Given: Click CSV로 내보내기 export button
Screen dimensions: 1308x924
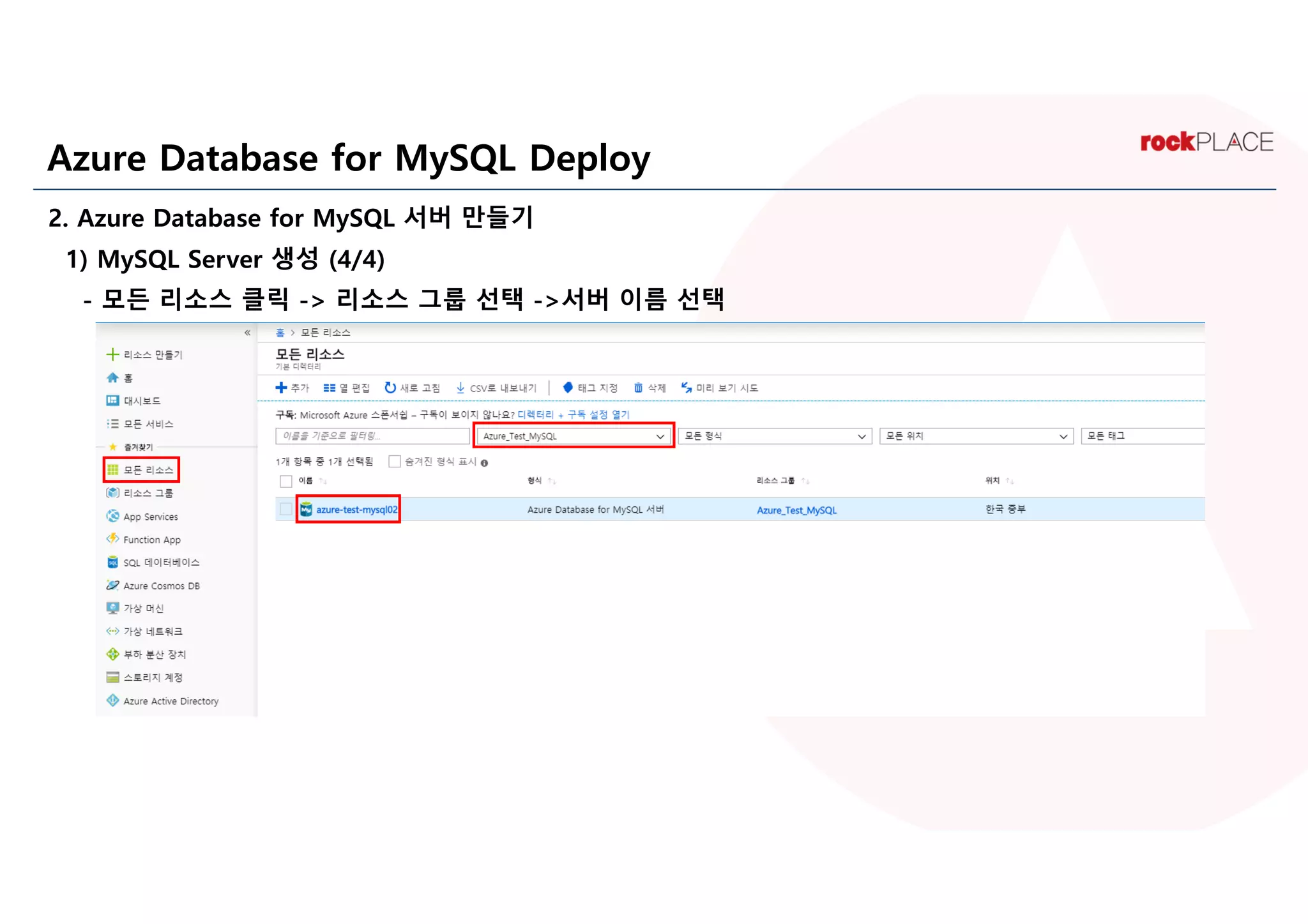Looking at the screenshot, I should click(x=496, y=388).
